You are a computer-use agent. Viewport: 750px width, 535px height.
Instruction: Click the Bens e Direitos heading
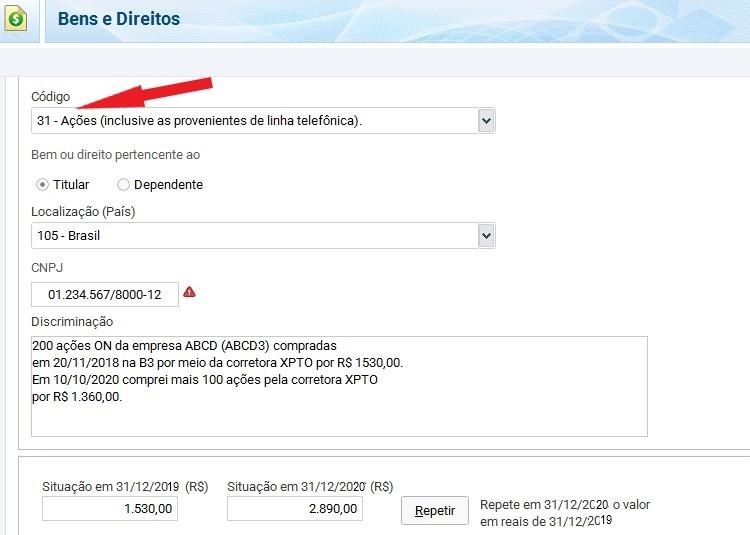tap(119, 19)
